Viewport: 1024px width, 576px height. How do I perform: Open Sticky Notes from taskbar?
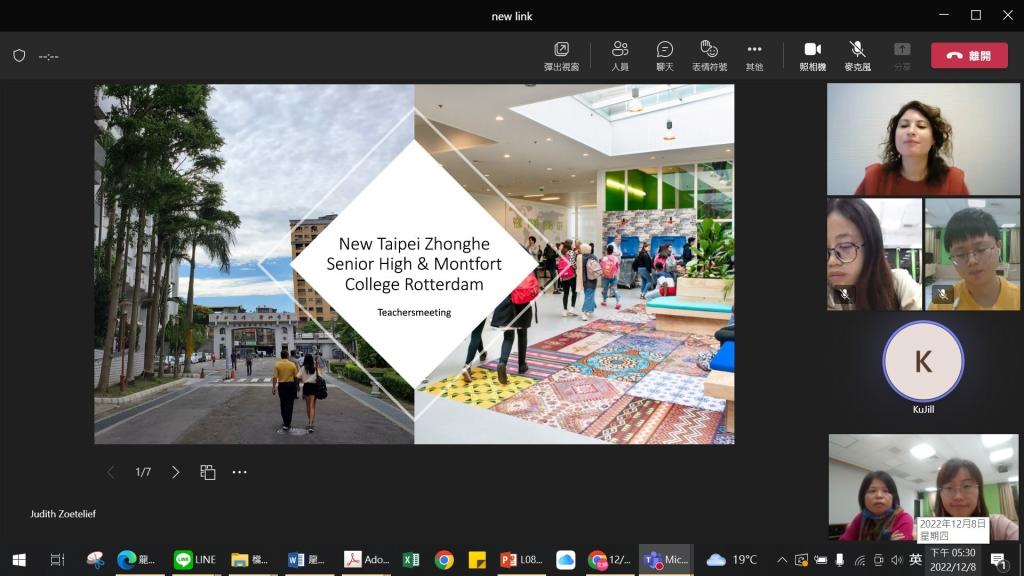477,560
